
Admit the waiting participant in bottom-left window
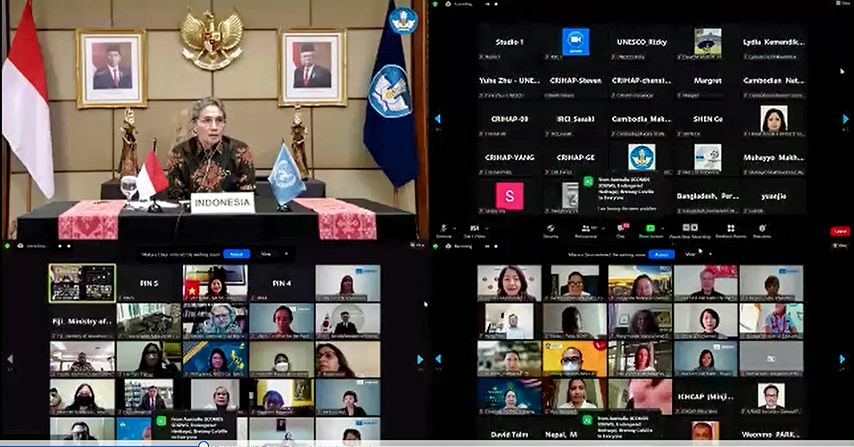236,254
